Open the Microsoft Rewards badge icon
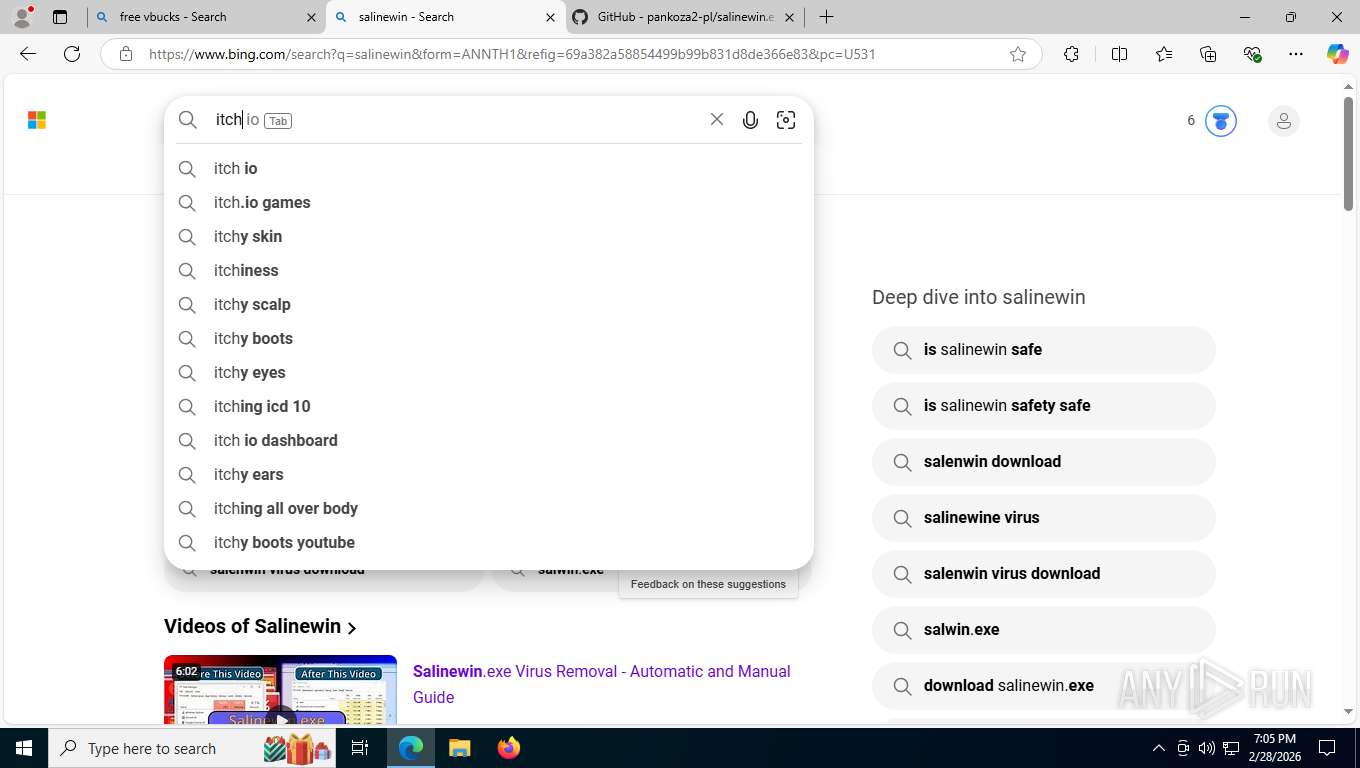Image resolution: width=1360 pixels, height=768 pixels. click(1220, 121)
